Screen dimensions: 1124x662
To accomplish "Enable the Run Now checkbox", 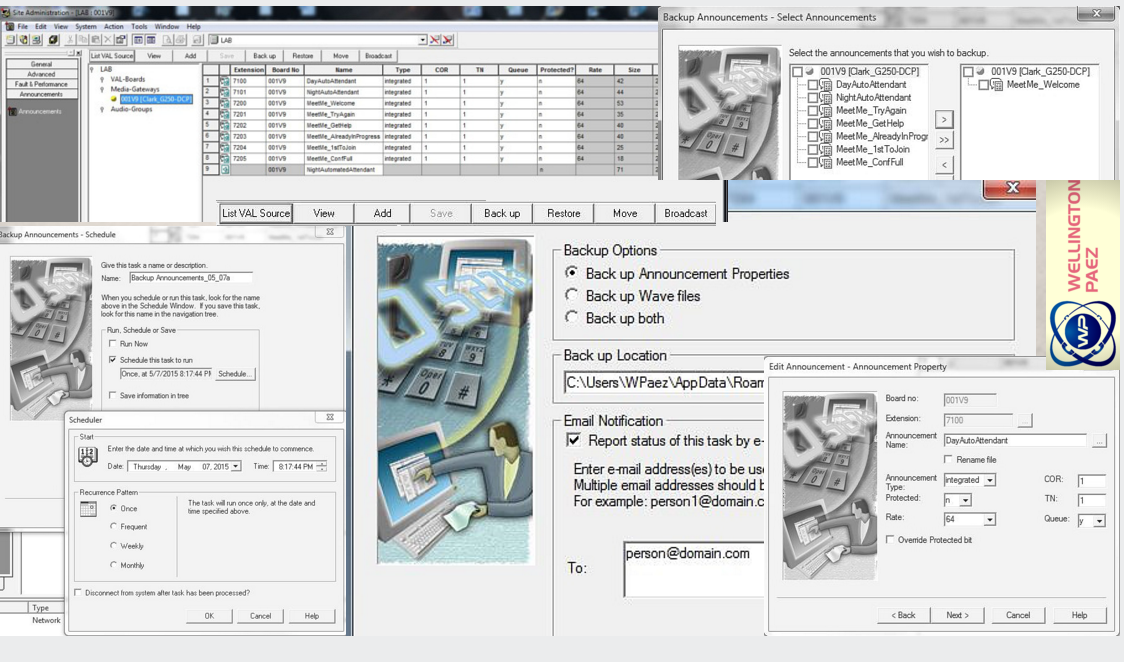I will coord(113,344).
